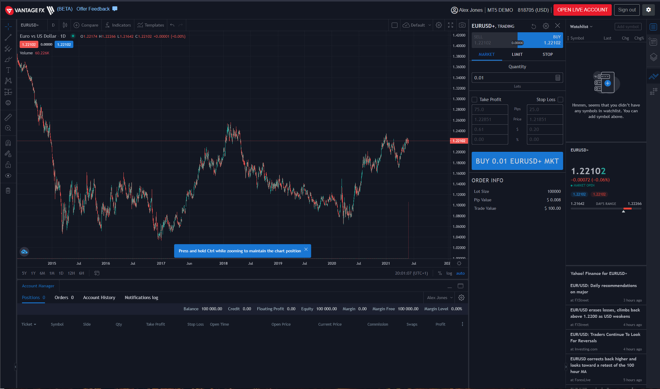Open the top-right settings gear
Viewport: 660px width, 389px height.
(649, 10)
